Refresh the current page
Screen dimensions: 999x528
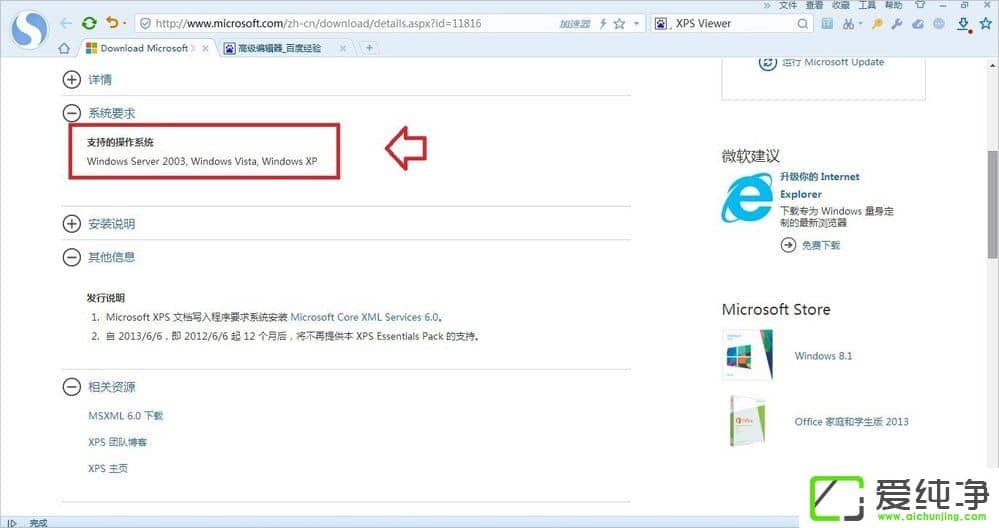pyautogui.click(x=89, y=24)
